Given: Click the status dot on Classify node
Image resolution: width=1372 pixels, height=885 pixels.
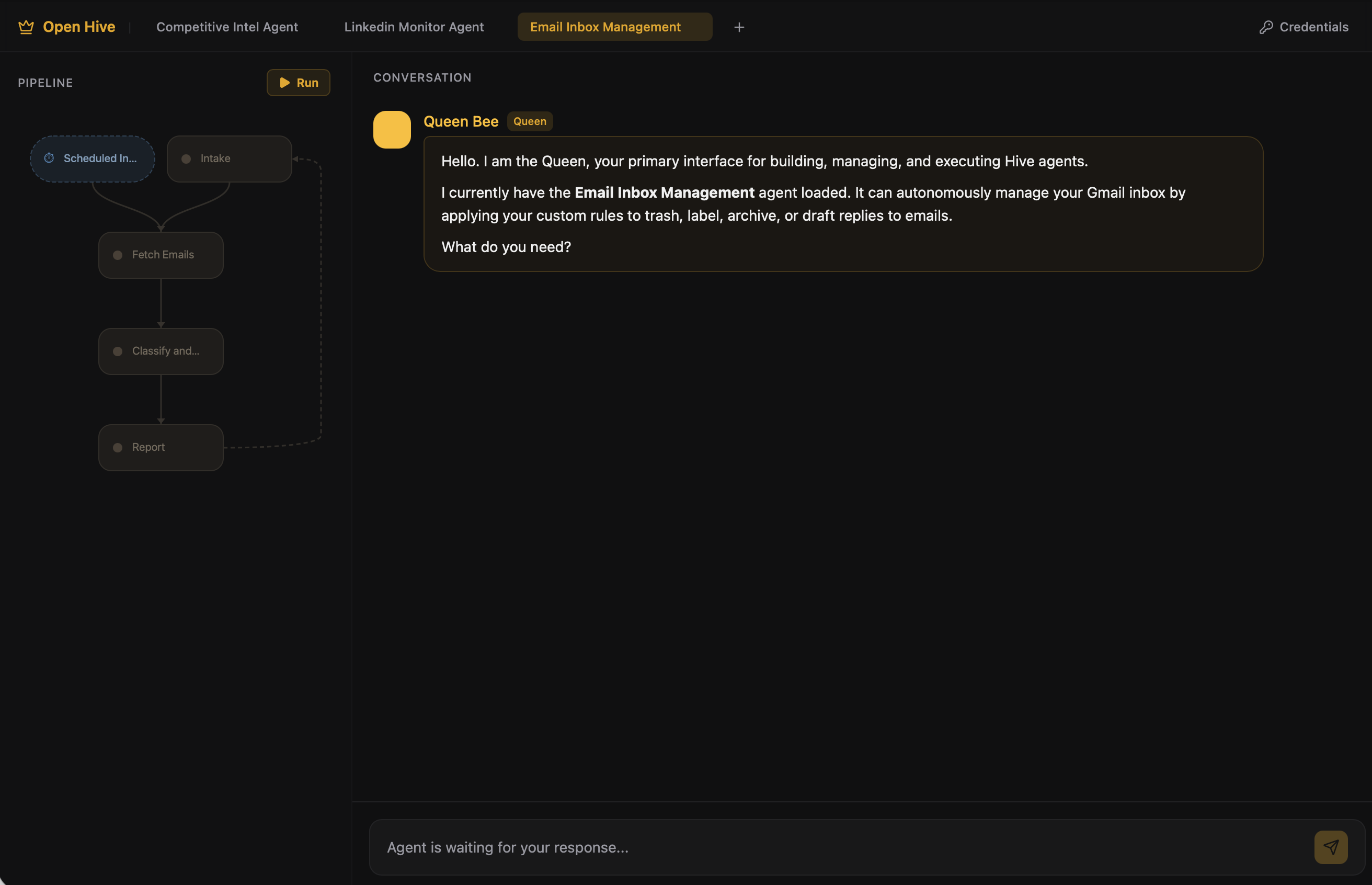Looking at the screenshot, I should tap(118, 351).
